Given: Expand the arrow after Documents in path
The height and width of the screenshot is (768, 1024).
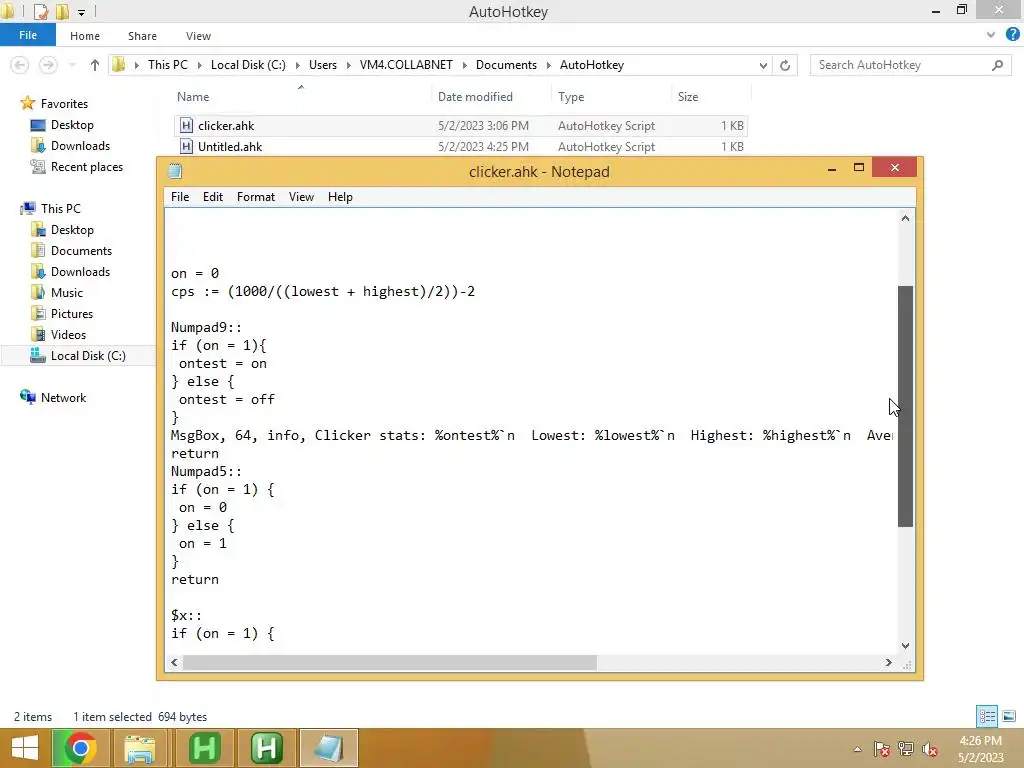Looking at the screenshot, I should [x=549, y=65].
